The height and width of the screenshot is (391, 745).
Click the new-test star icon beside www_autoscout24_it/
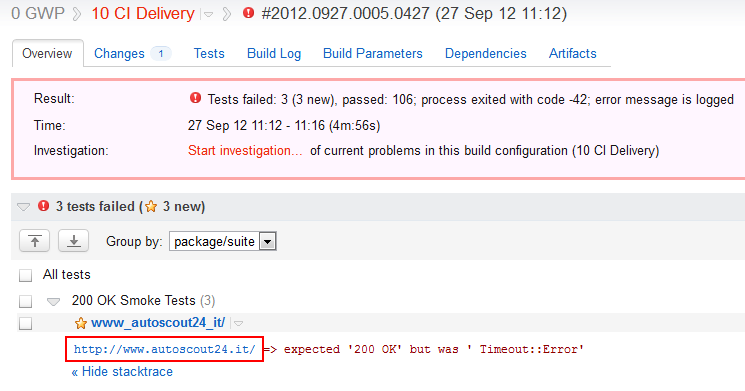point(81,323)
